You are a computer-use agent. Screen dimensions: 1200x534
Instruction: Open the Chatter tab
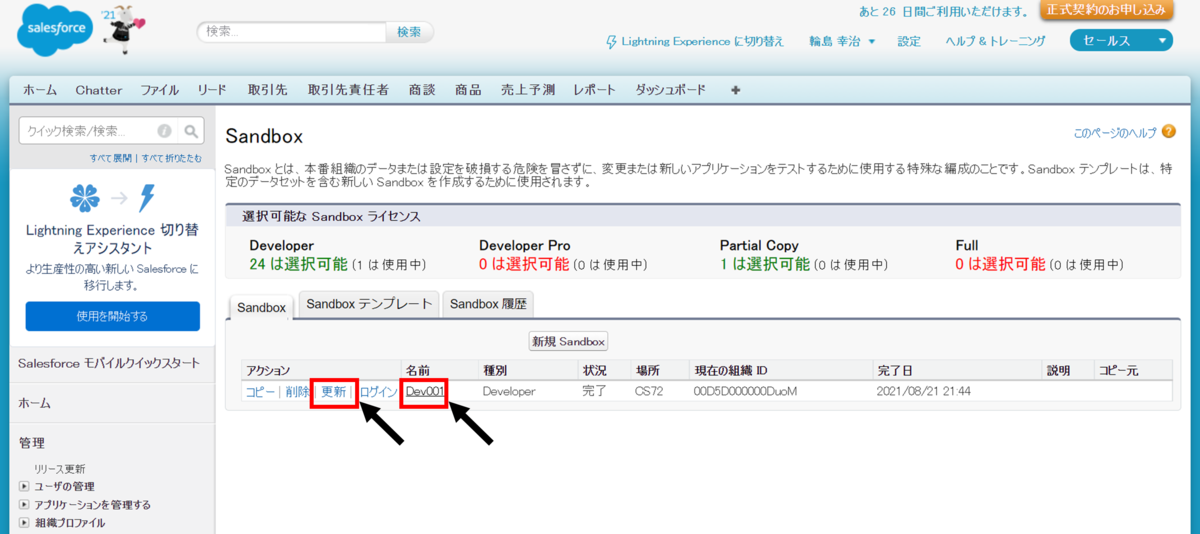[99, 90]
